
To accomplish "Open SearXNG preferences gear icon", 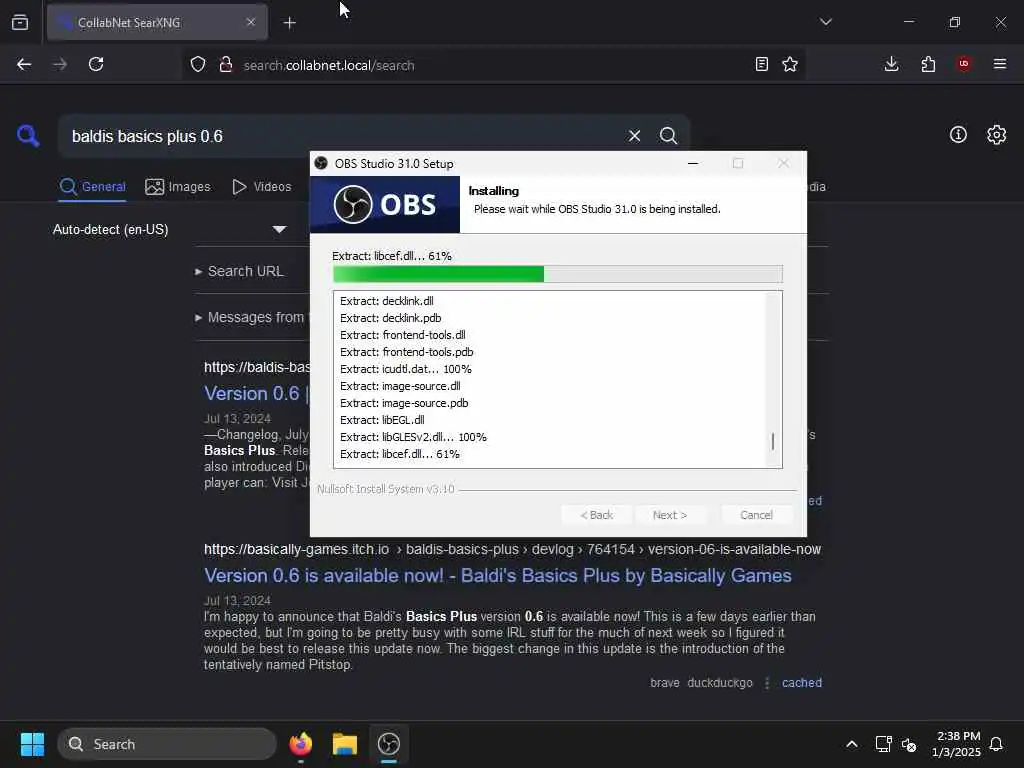I will tap(997, 135).
